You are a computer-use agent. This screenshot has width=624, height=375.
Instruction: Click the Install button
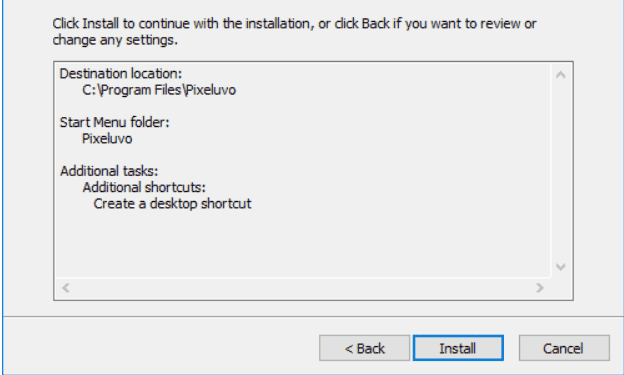tap(458, 348)
